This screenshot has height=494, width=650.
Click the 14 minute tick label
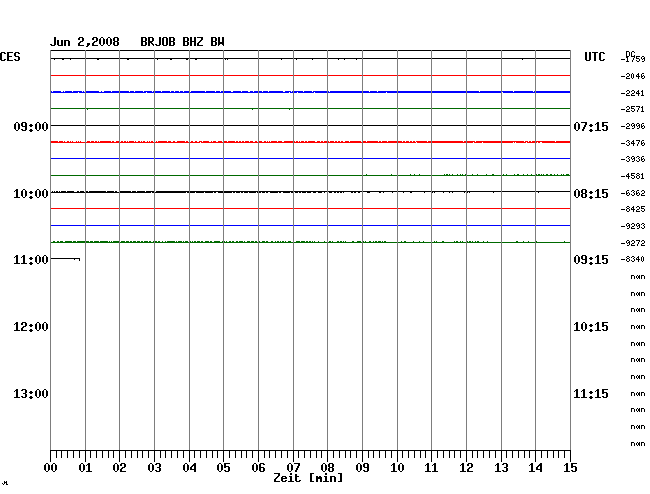535,468
